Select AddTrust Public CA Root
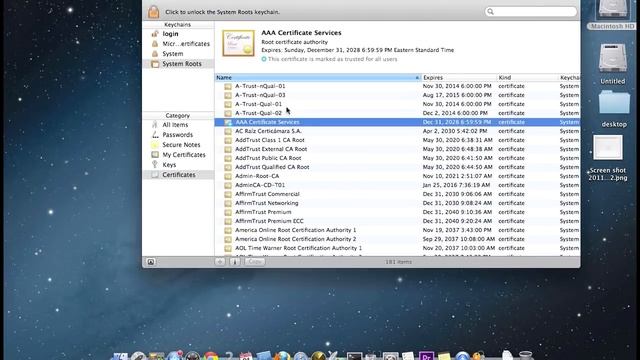This screenshot has height=360, width=640. click(x=397, y=158)
